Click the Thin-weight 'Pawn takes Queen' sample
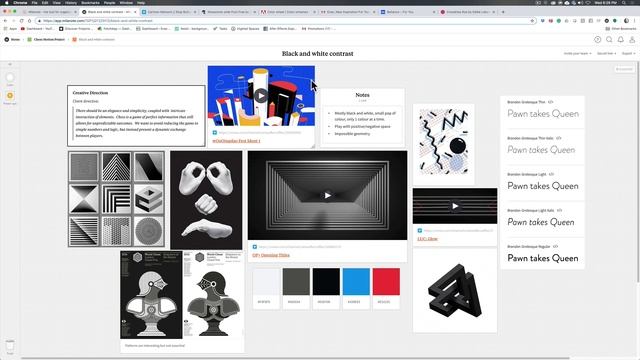The width and height of the screenshot is (640, 360). pos(543,113)
